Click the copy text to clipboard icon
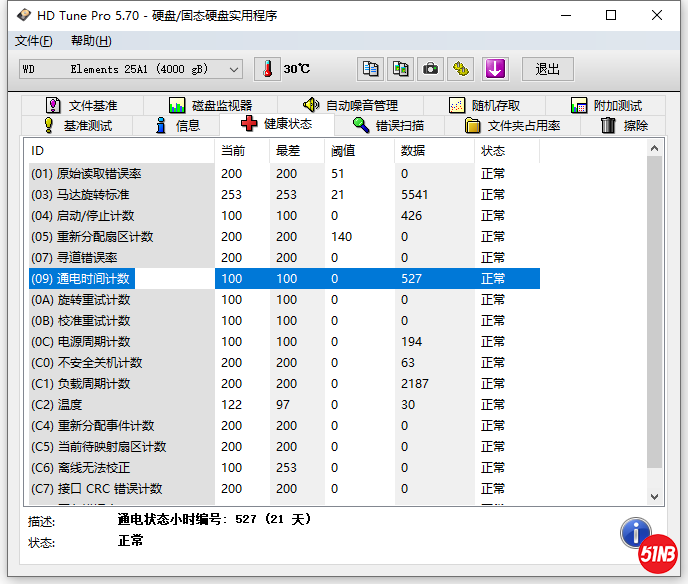 [x=371, y=69]
